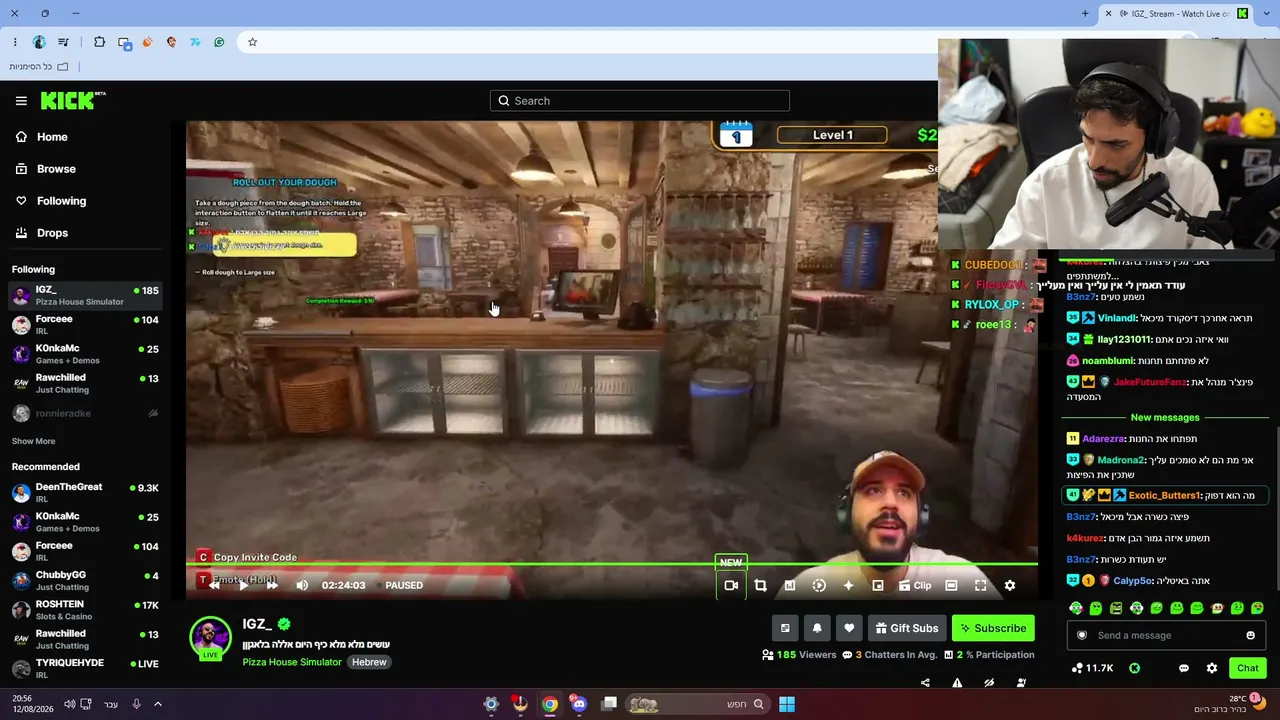Image resolution: width=1280 pixels, height=720 pixels.
Task: Open ROSHTEIN recommended channel
Action: (x=86, y=609)
